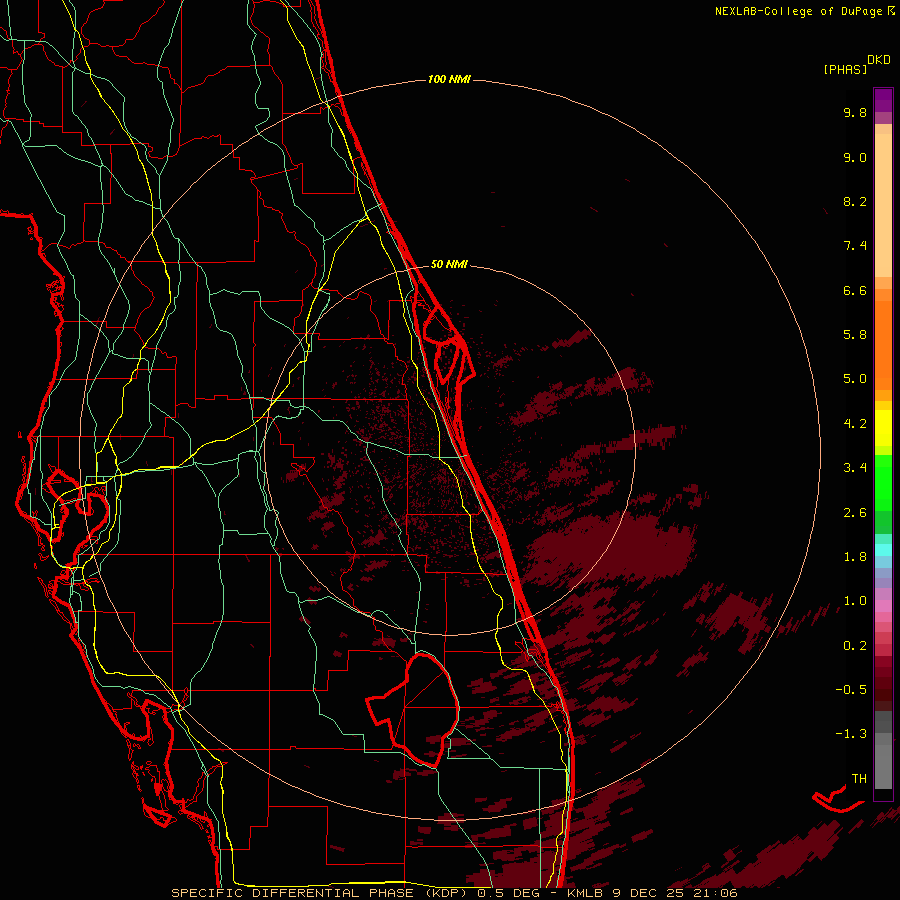
Task: Click the cyan segment of the color scale
Action: click(883, 550)
